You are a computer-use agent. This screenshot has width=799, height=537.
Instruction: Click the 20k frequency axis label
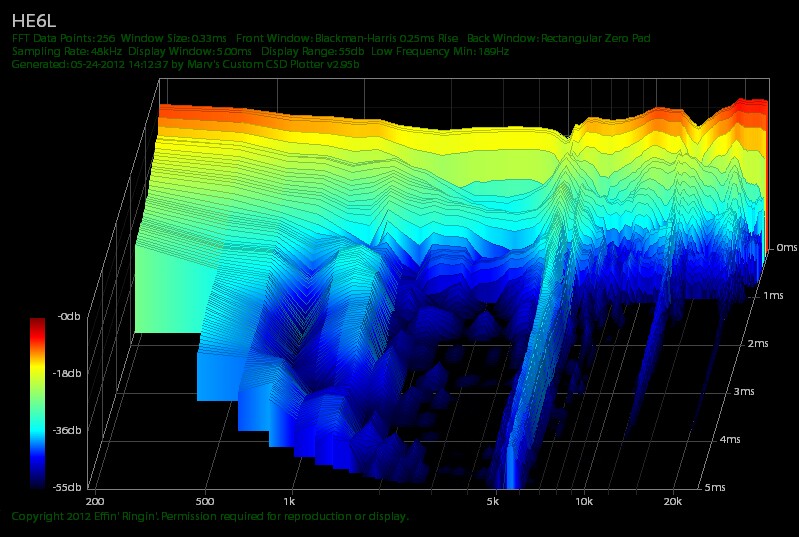673,502
